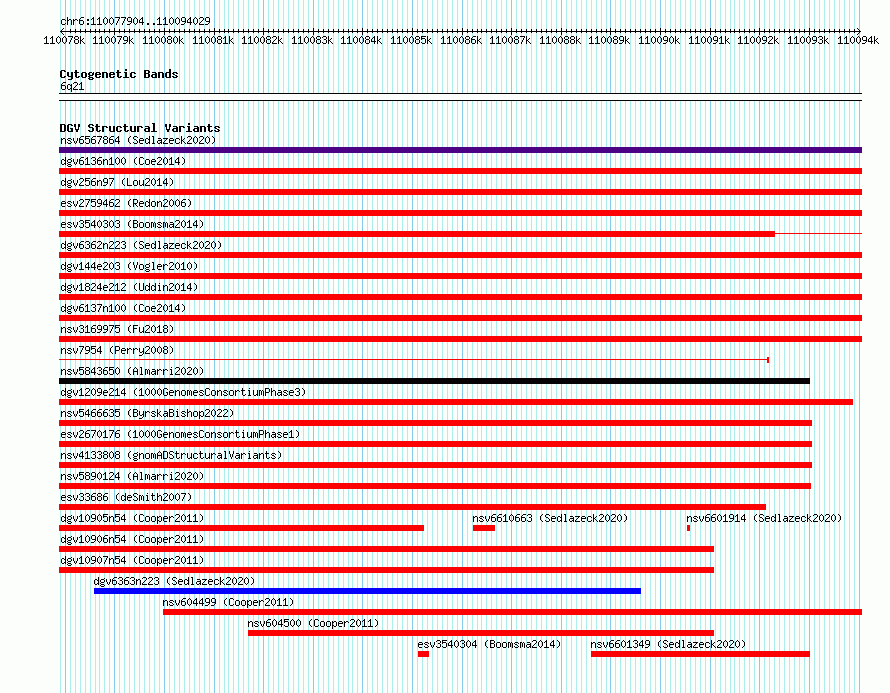Screen dimensions: 890x693
Task: Click the 110090k ruler position label
Action: tap(659, 40)
